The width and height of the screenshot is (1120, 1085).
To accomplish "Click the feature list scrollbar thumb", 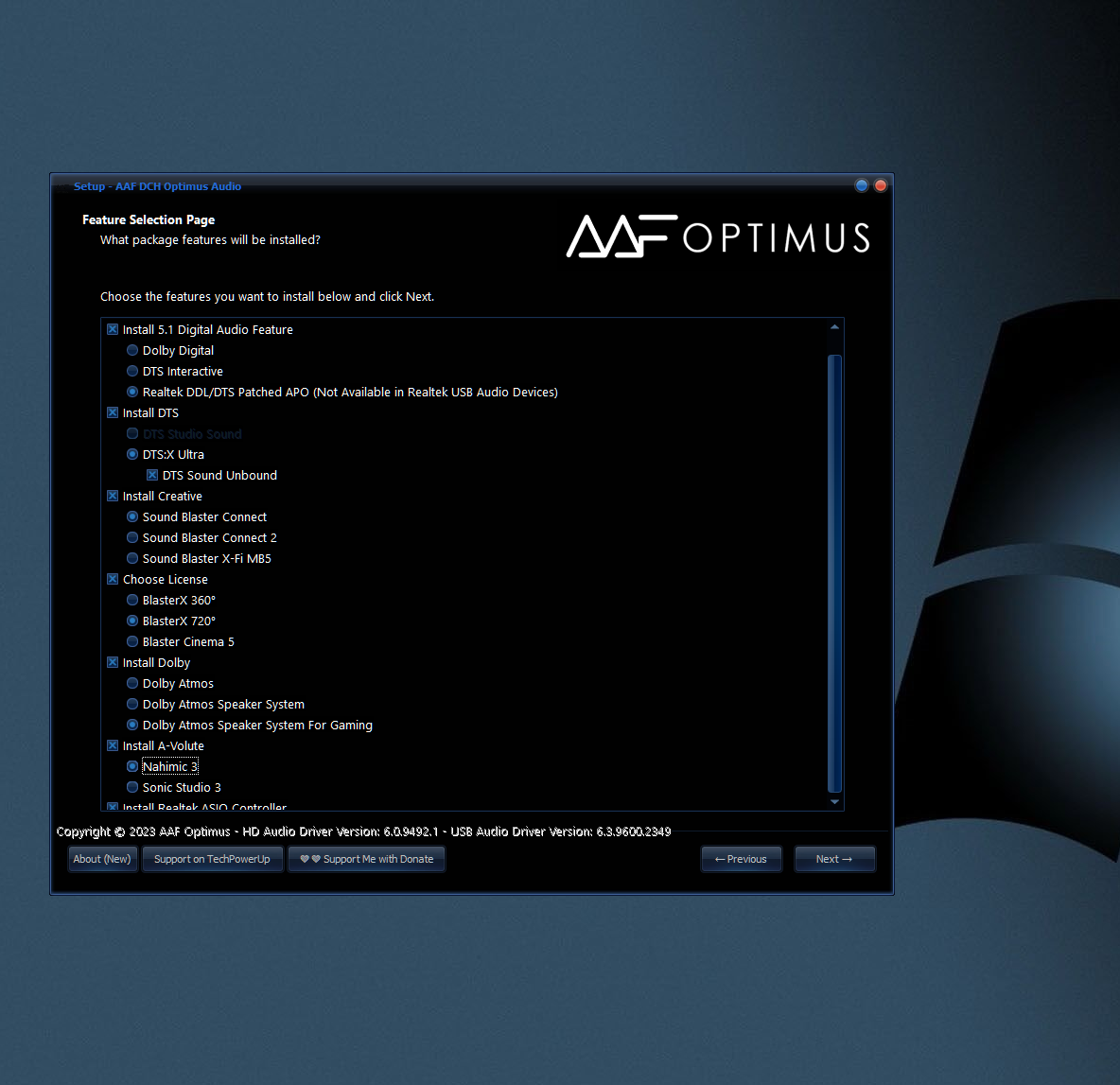I will (x=834, y=573).
